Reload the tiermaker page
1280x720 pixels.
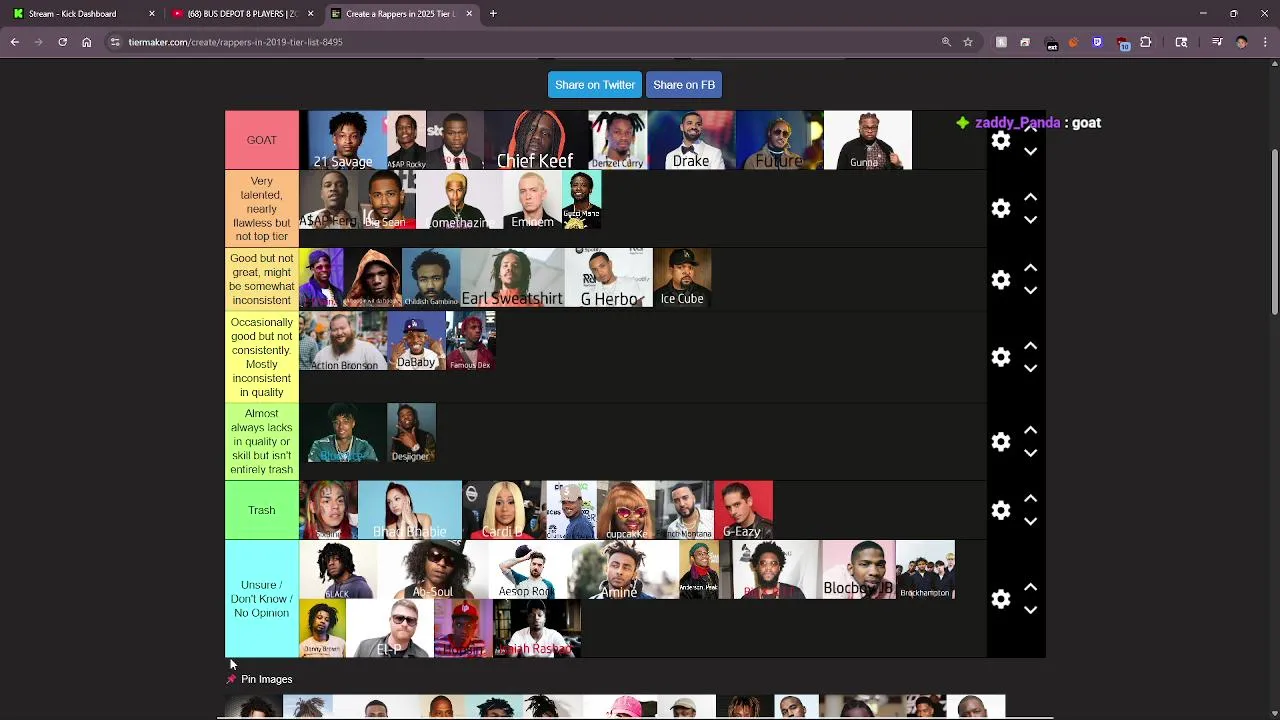62,42
